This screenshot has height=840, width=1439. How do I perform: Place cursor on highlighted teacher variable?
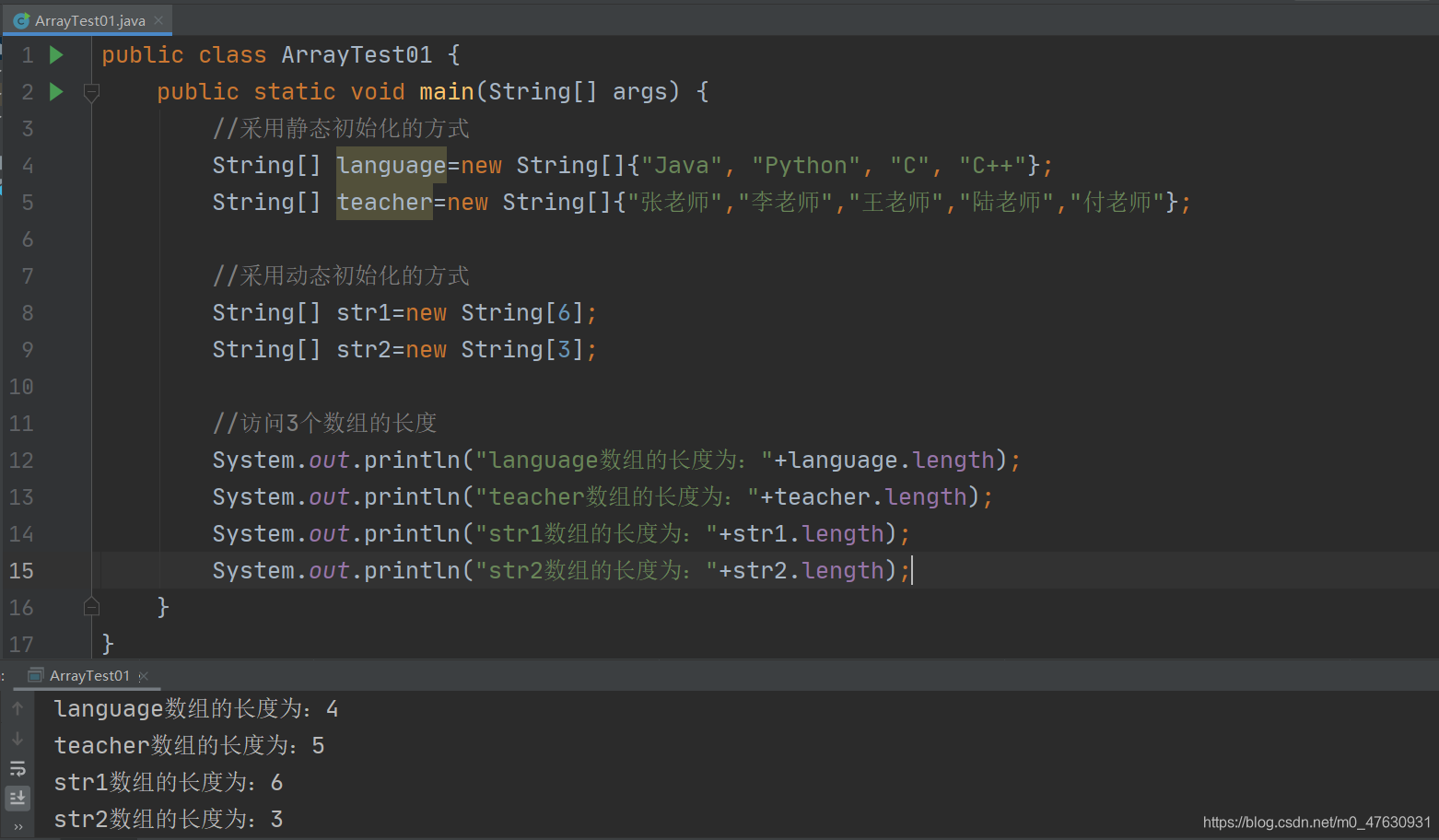coord(384,203)
